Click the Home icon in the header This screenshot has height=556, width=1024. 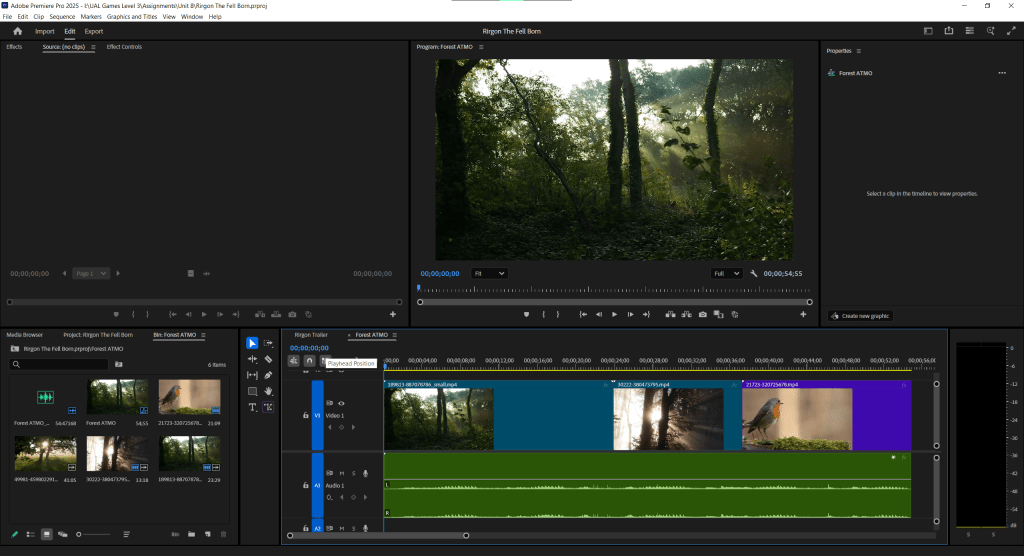pyautogui.click(x=17, y=31)
